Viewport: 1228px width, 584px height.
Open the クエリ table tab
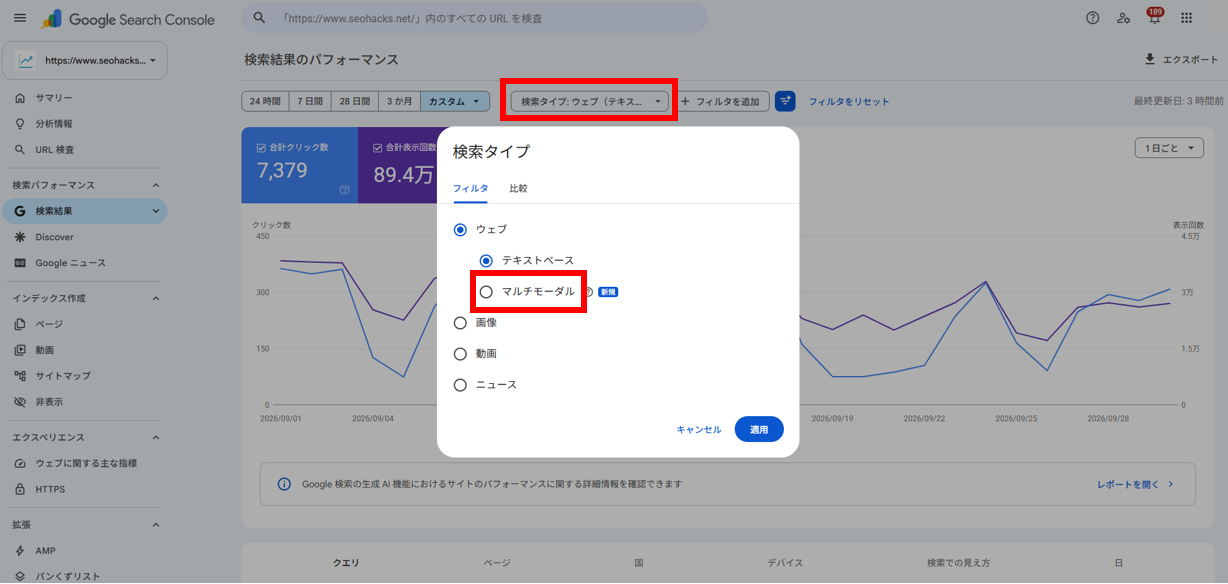[347, 563]
